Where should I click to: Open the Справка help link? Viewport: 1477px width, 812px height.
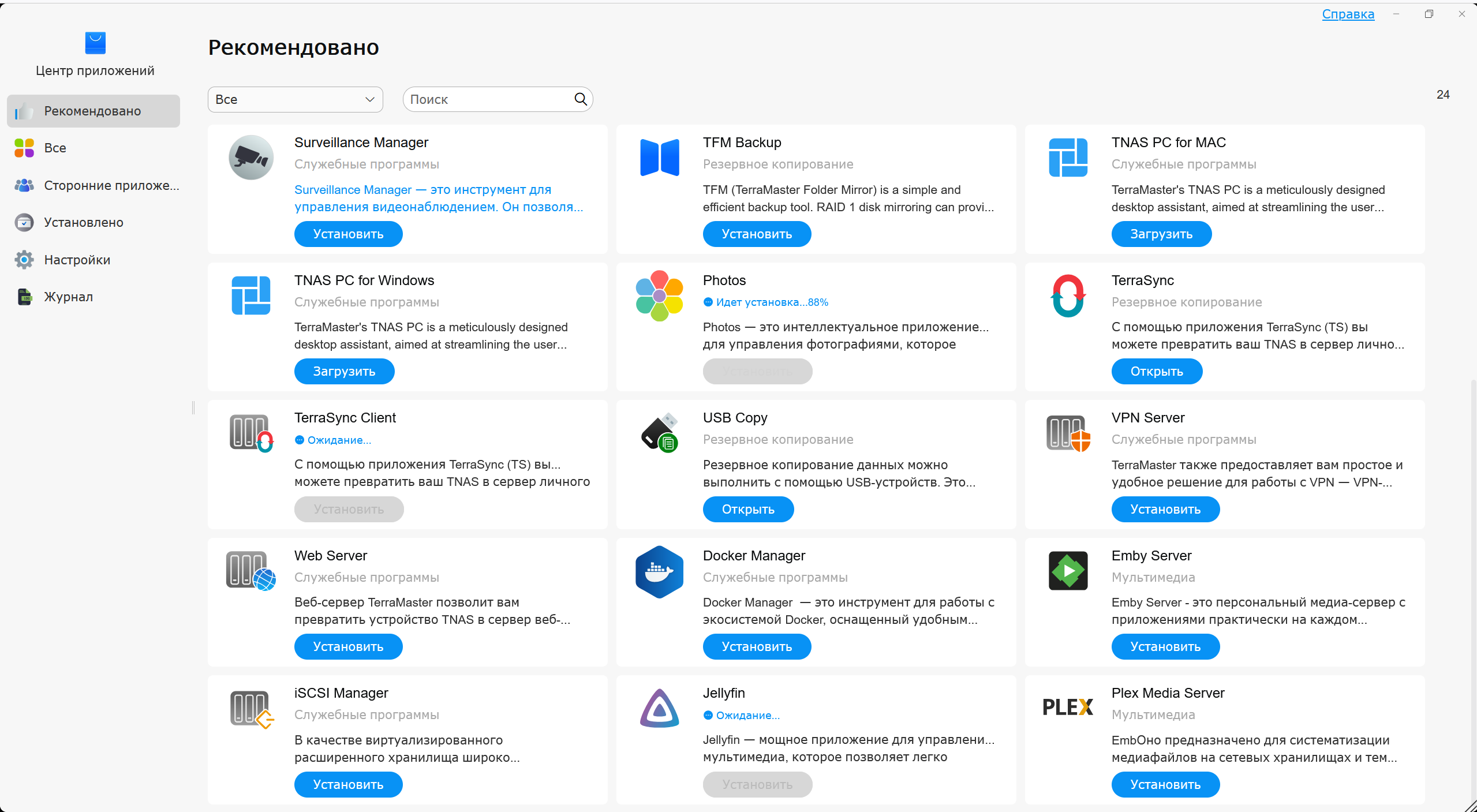[x=1347, y=14]
